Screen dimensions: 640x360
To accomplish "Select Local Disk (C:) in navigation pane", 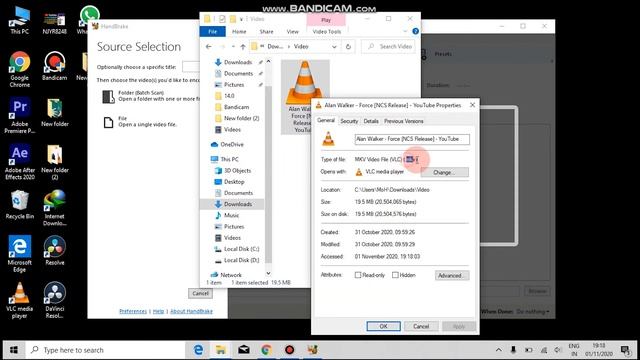I will (241, 249).
